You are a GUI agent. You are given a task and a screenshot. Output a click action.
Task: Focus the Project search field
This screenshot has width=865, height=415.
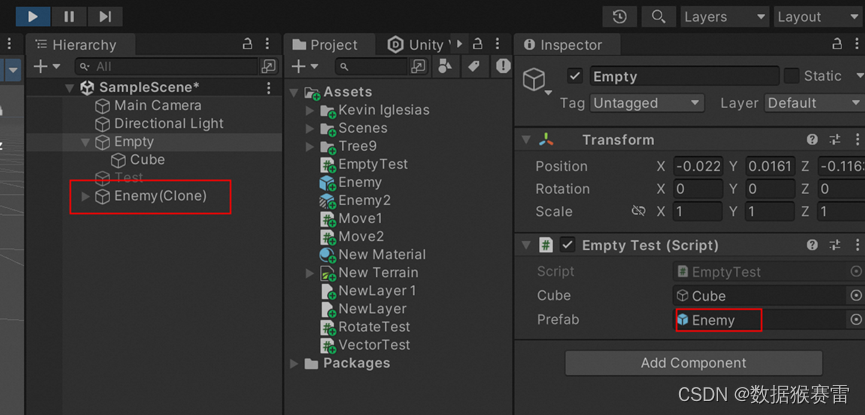point(371,67)
